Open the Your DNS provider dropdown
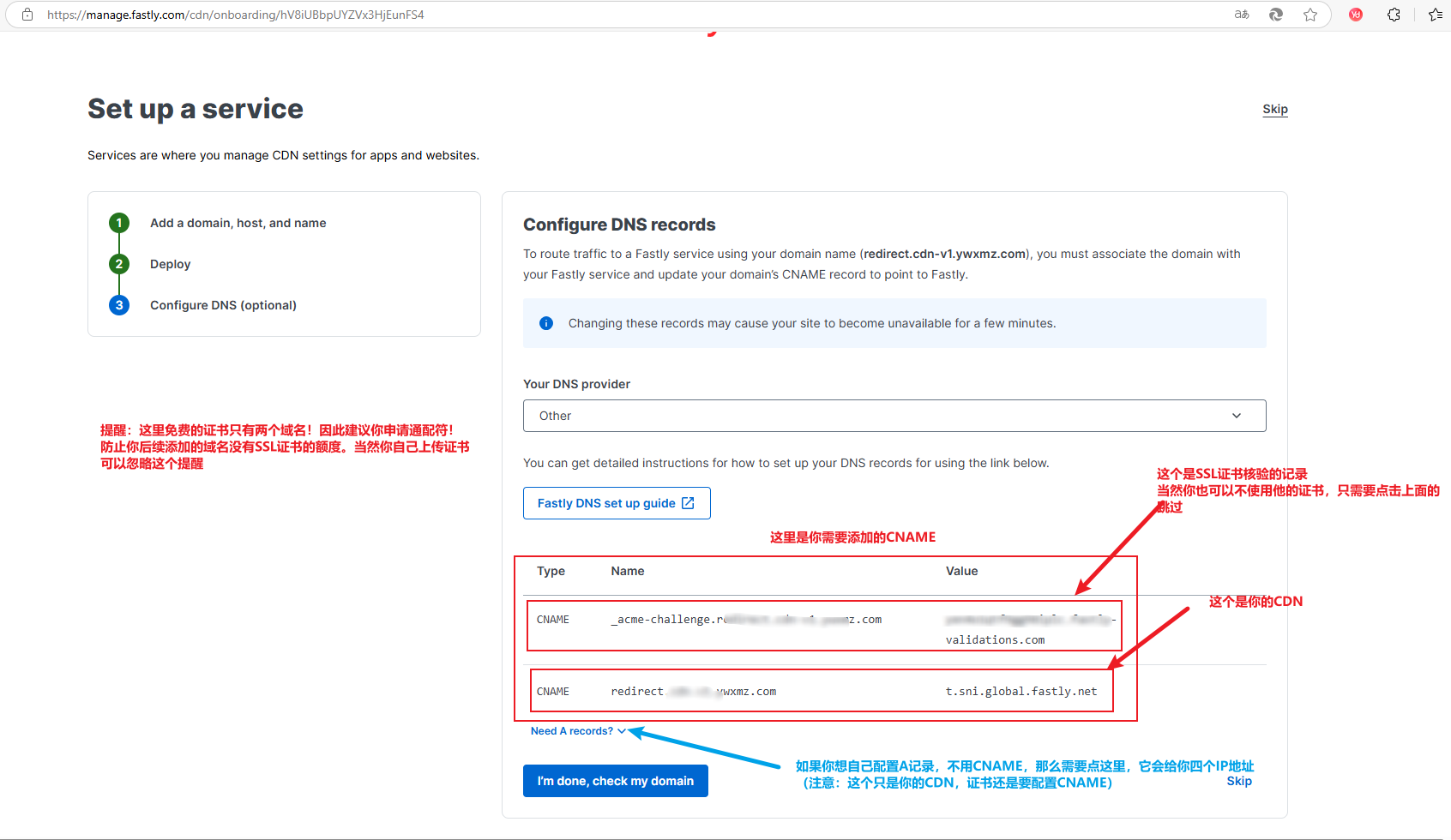This screenshot has height=840, width=1451. (894, 416)
